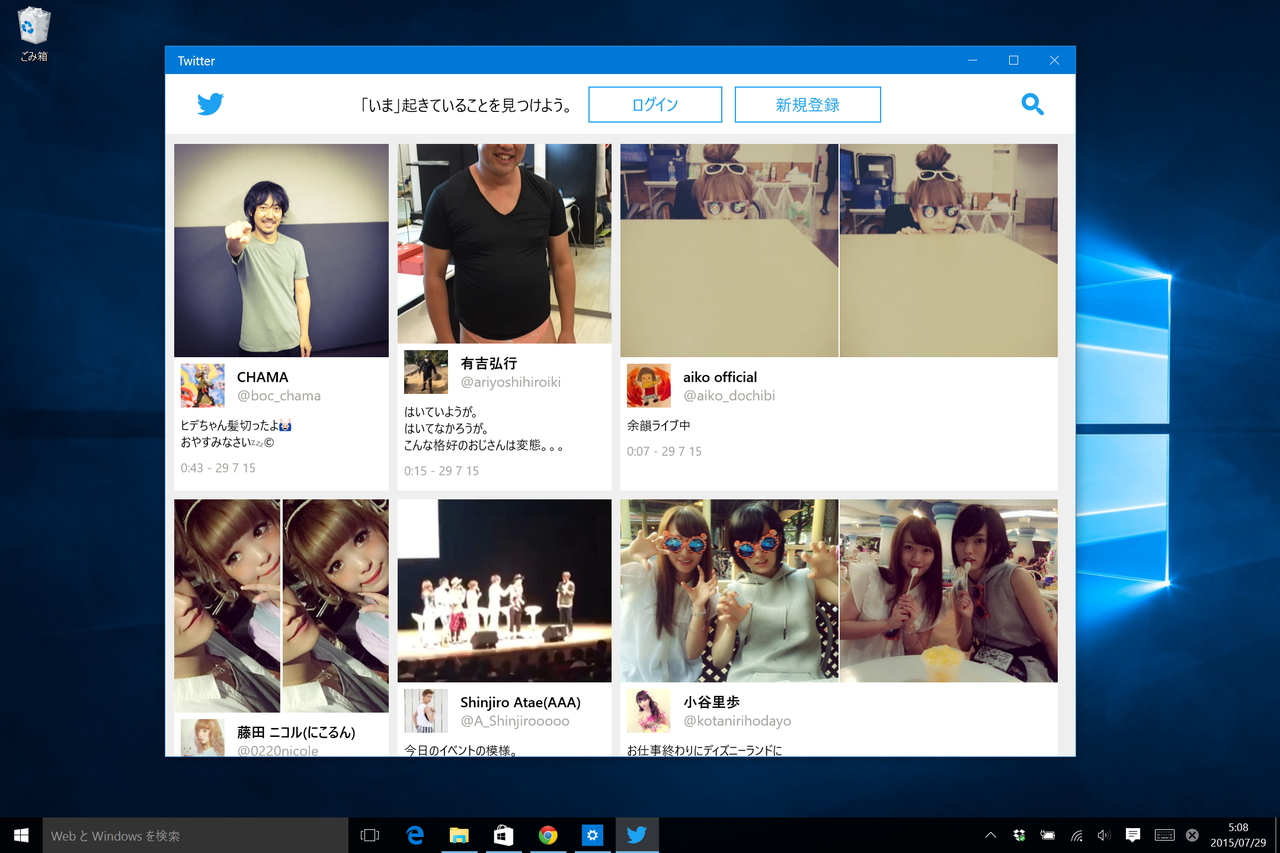Click the Windows search box on the taskbar
The width and height of the screenshot is (1280, 853).
[x=195, y=834]
